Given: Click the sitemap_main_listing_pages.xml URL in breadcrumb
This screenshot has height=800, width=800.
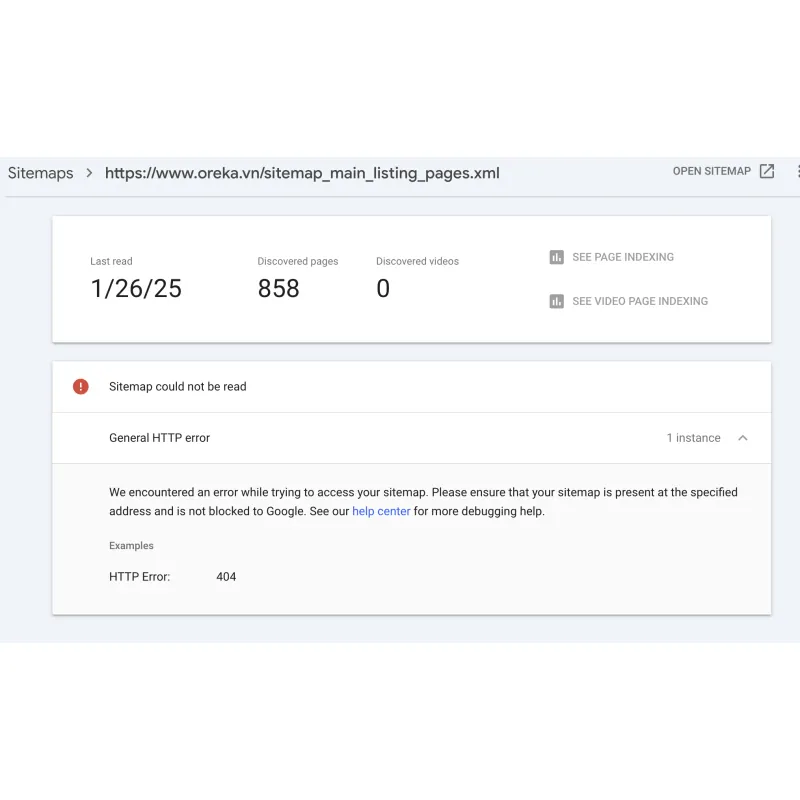Looking at the screenshot, I should pyautogui.click(x=302, y=173).
